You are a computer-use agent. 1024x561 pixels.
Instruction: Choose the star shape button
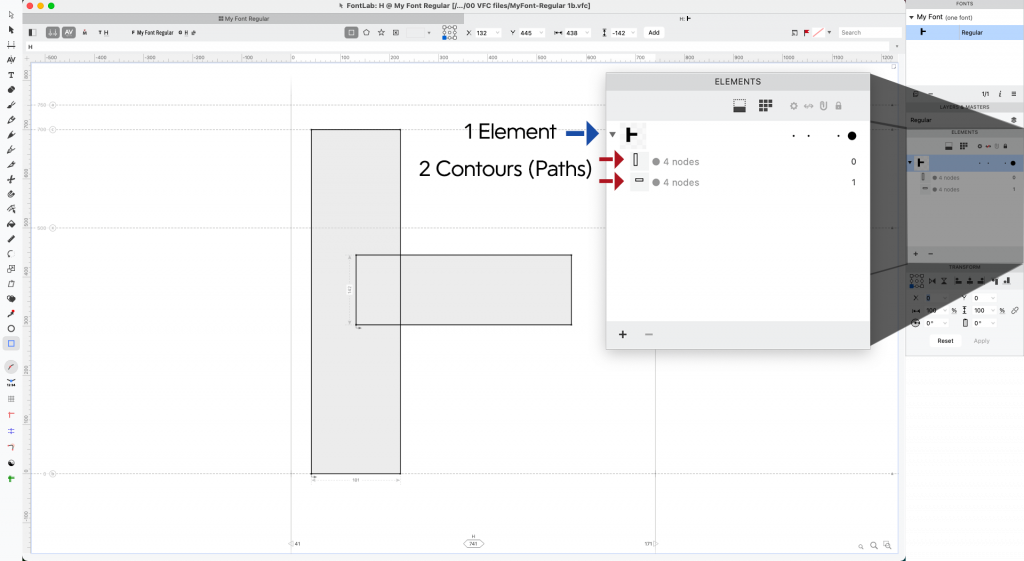(381, 32)
